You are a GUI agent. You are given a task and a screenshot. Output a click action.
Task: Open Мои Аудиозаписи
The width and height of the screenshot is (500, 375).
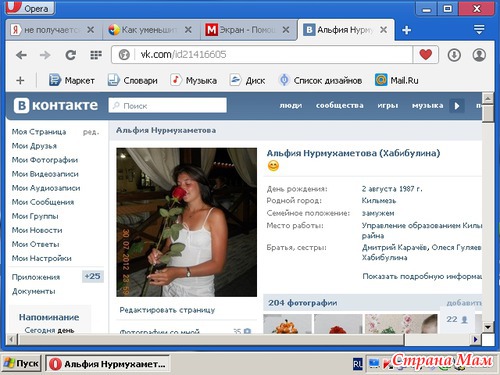click(46, 188)
